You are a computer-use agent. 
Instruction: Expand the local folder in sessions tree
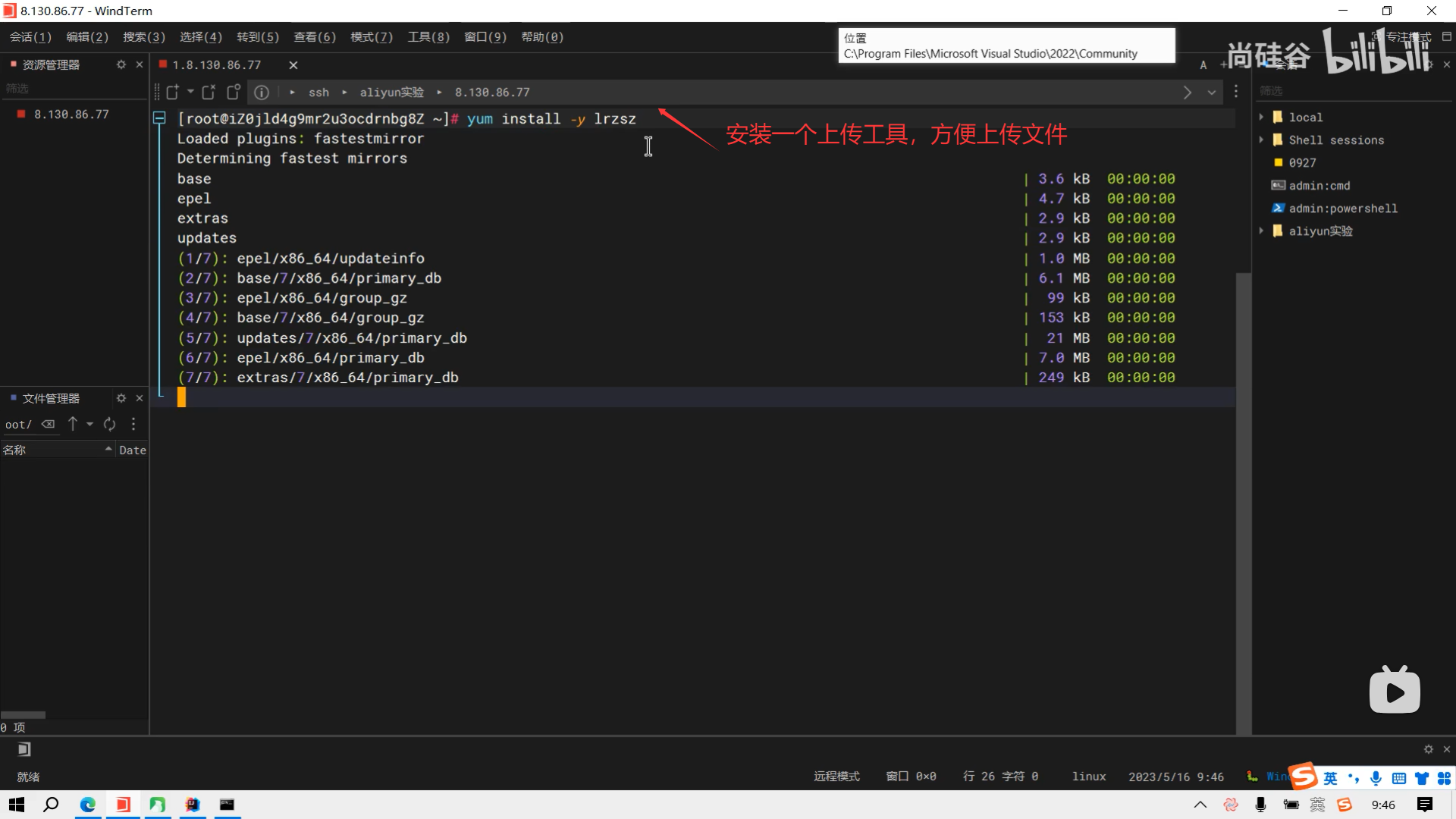1261,117
